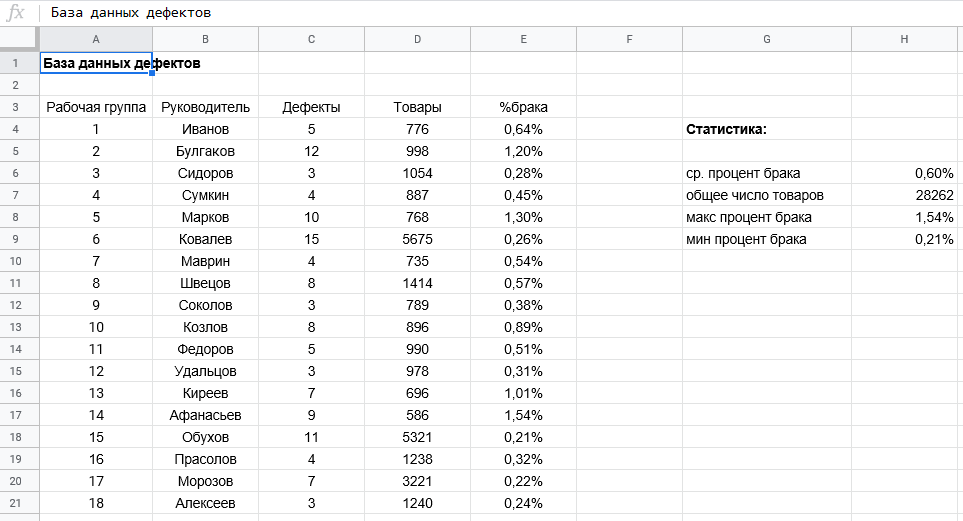The width and height of the screenshot is (963, 521).
Task: Select cell containing Иванов
Action: coord(205,129)
